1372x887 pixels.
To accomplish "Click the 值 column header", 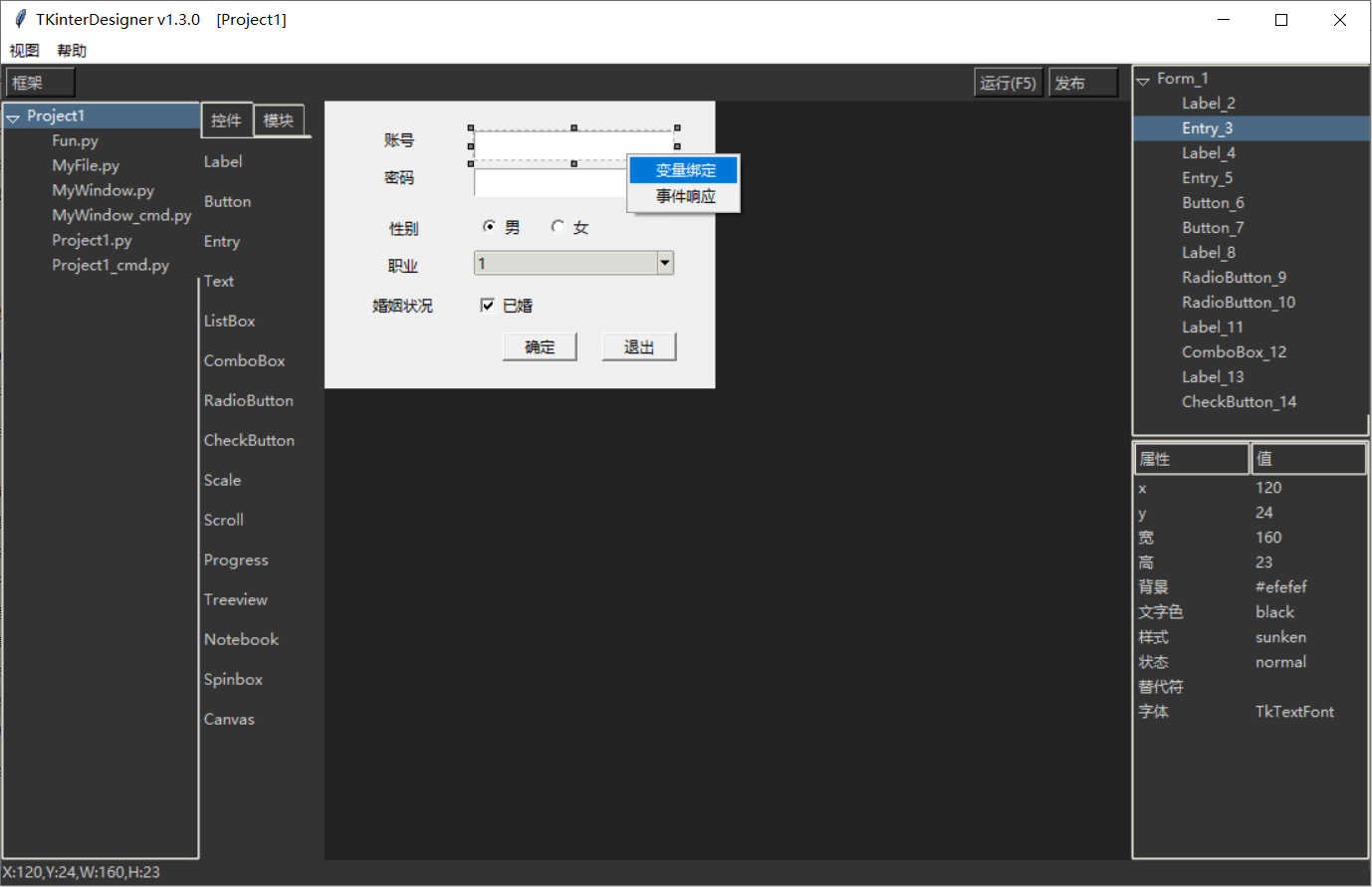I will [x=1308, y=459].
